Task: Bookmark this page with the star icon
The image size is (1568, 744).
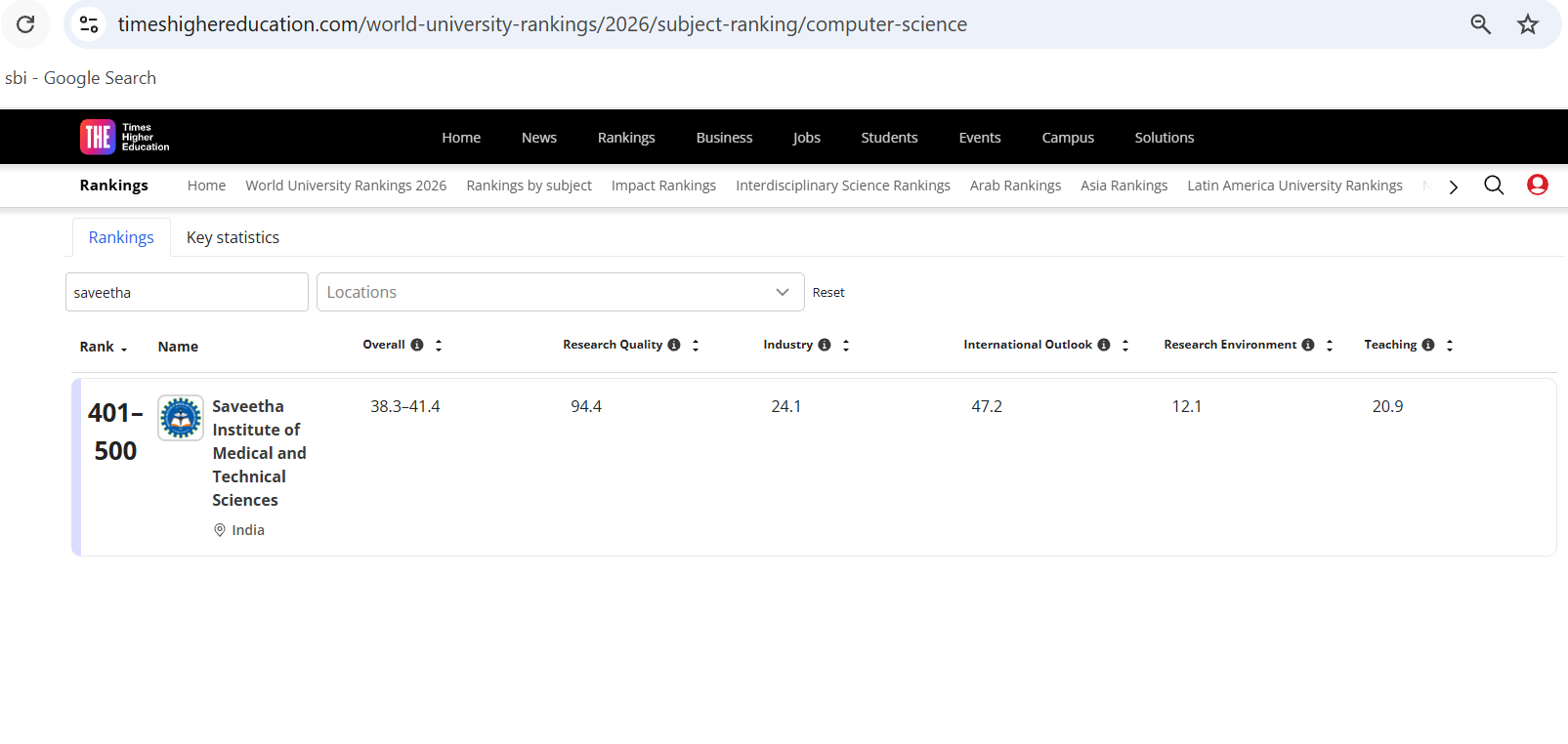Action: (1528, 24)
